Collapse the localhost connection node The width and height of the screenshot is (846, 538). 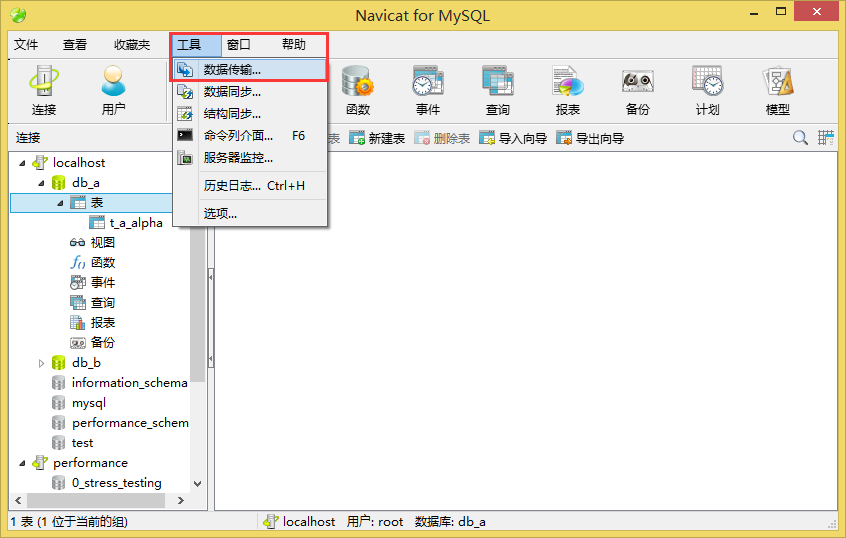point(22,163)
